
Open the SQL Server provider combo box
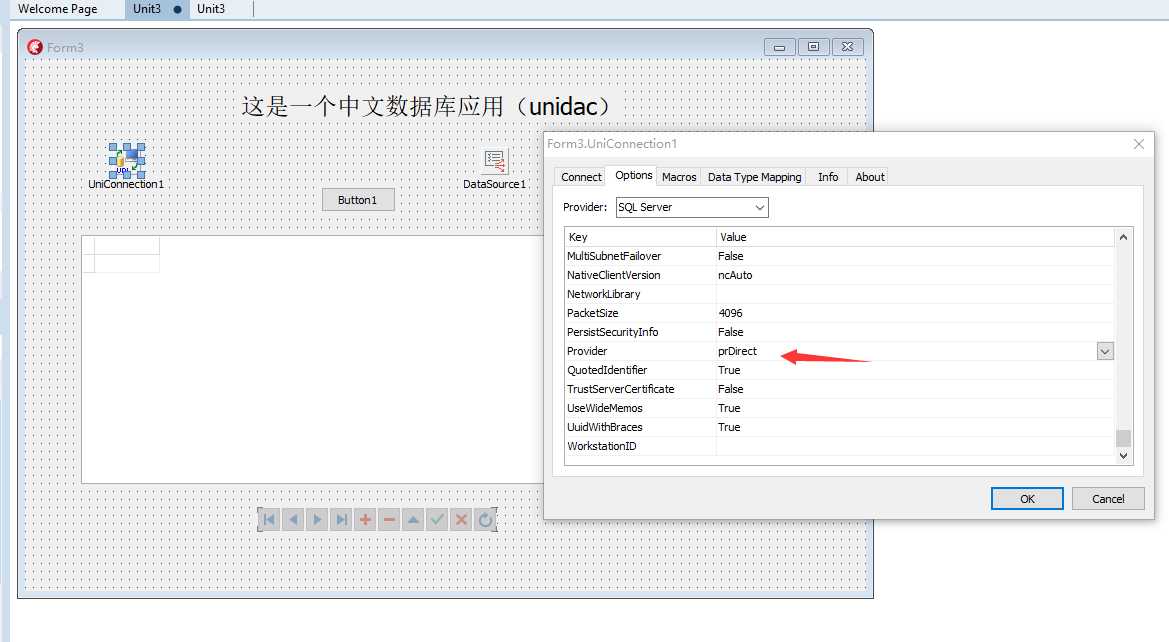(x=692, y=207)
